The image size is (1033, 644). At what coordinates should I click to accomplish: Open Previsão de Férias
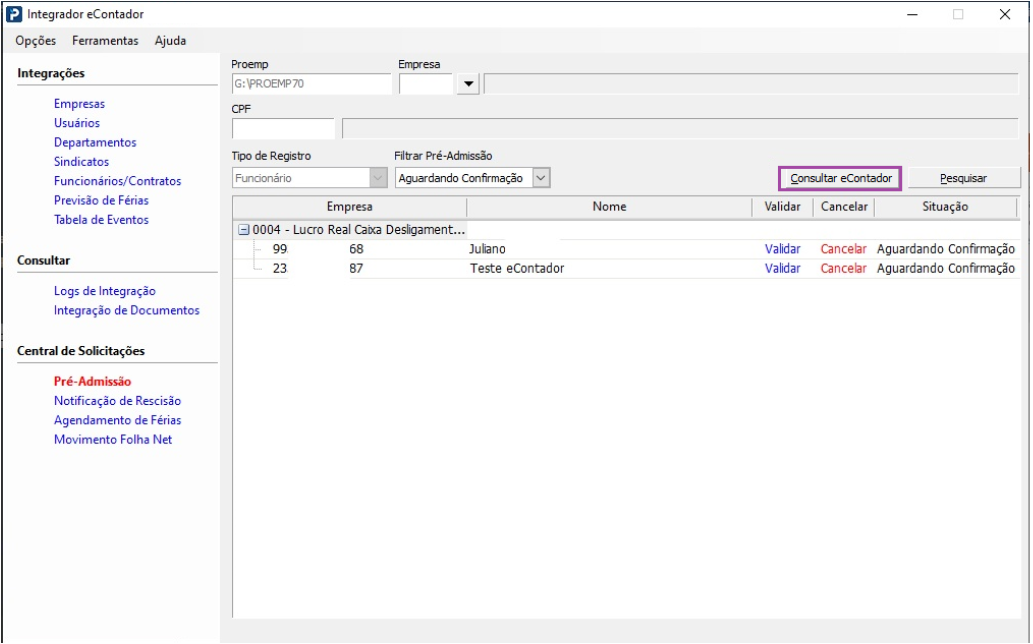pos(101,200)
